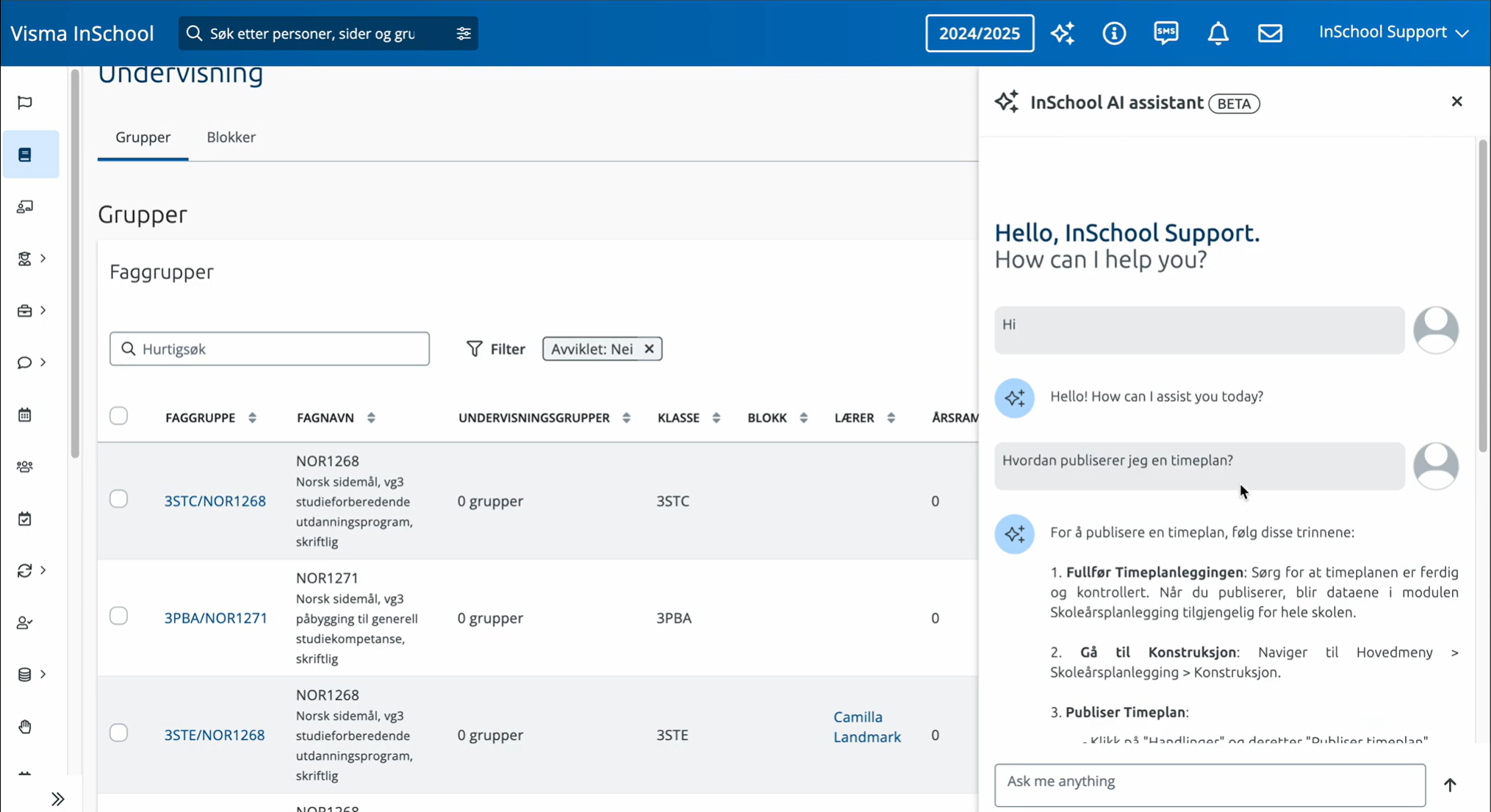
Task: Sort by the UNDERVISNINGSGRUPPER column
Action: coord(626,418)
